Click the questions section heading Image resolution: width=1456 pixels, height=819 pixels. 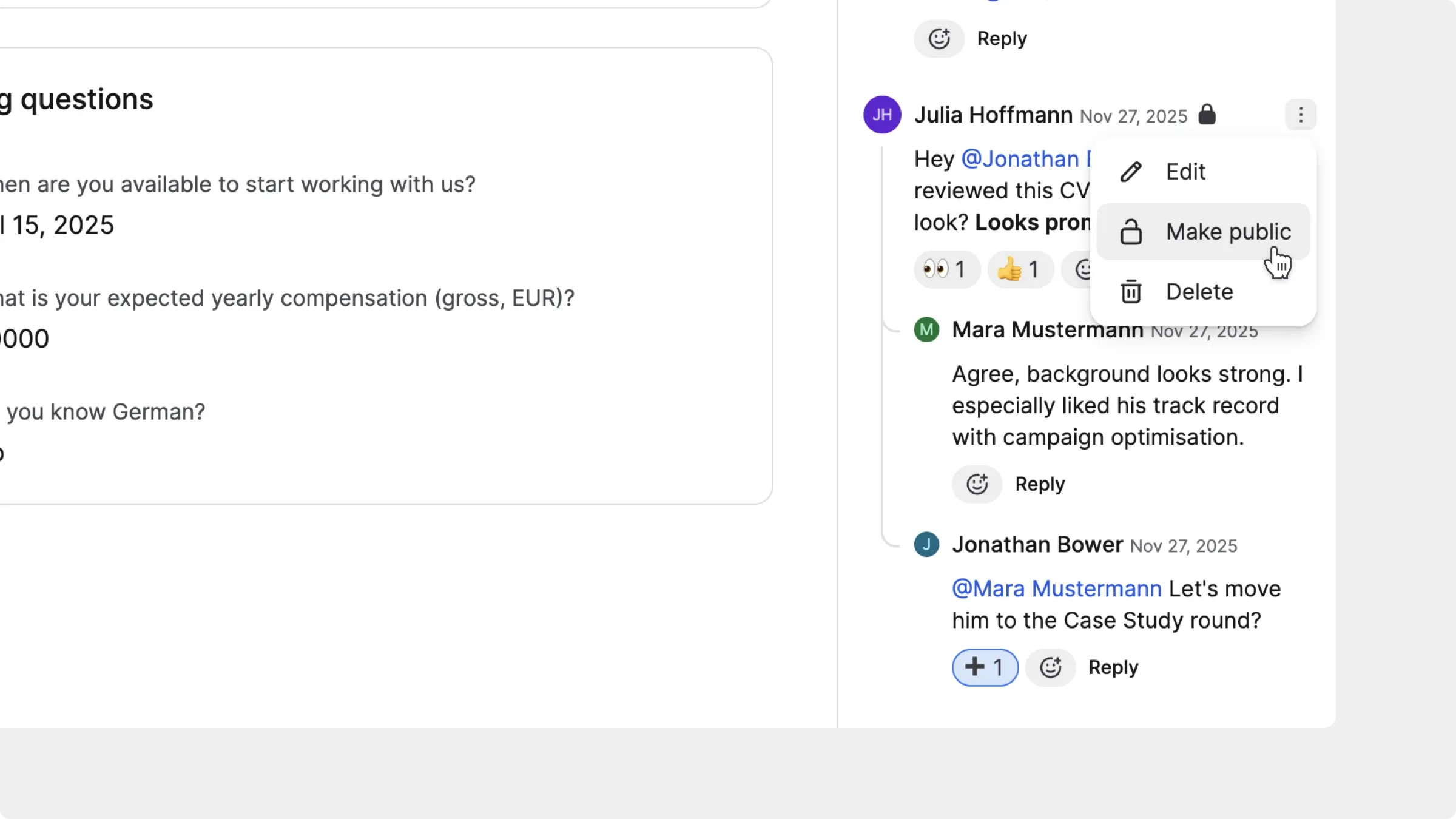pyautogui.click(x=76, y=99)
